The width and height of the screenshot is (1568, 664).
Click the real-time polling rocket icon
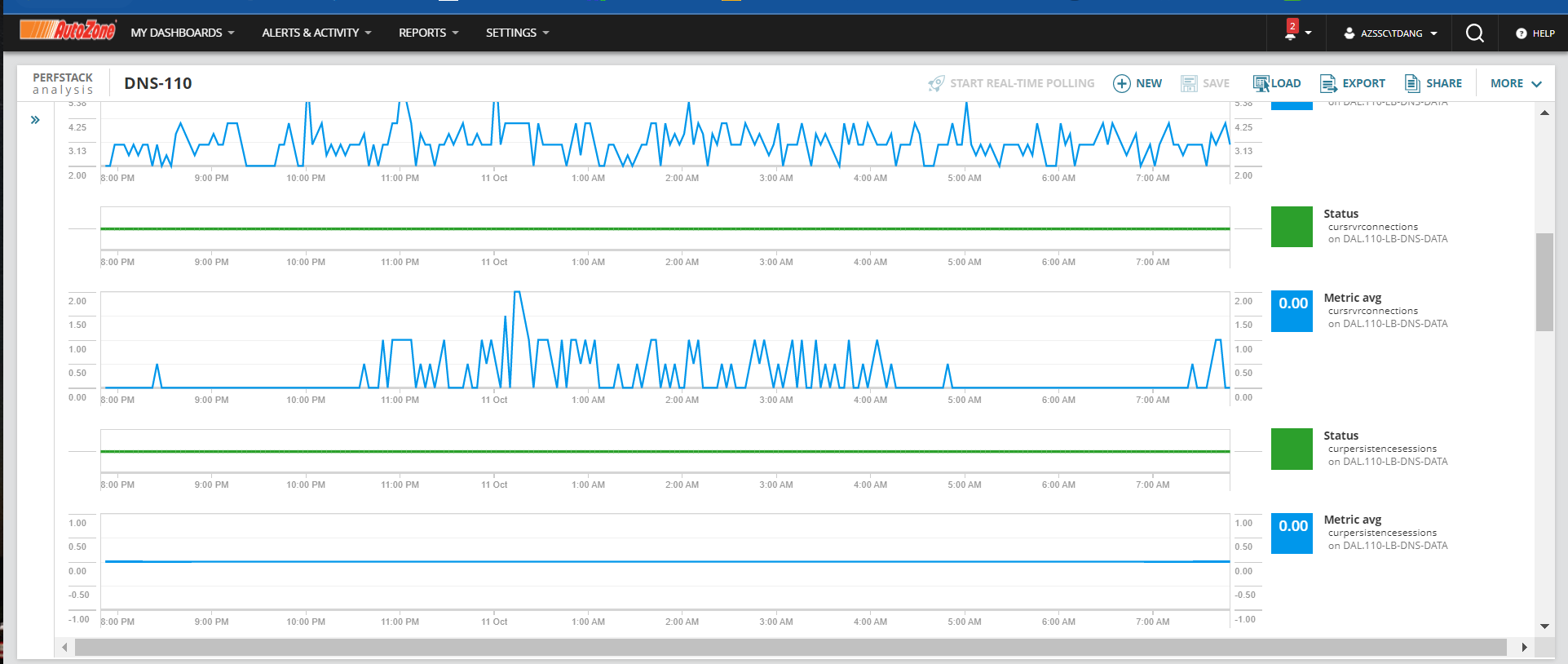(x=936, y=83)
